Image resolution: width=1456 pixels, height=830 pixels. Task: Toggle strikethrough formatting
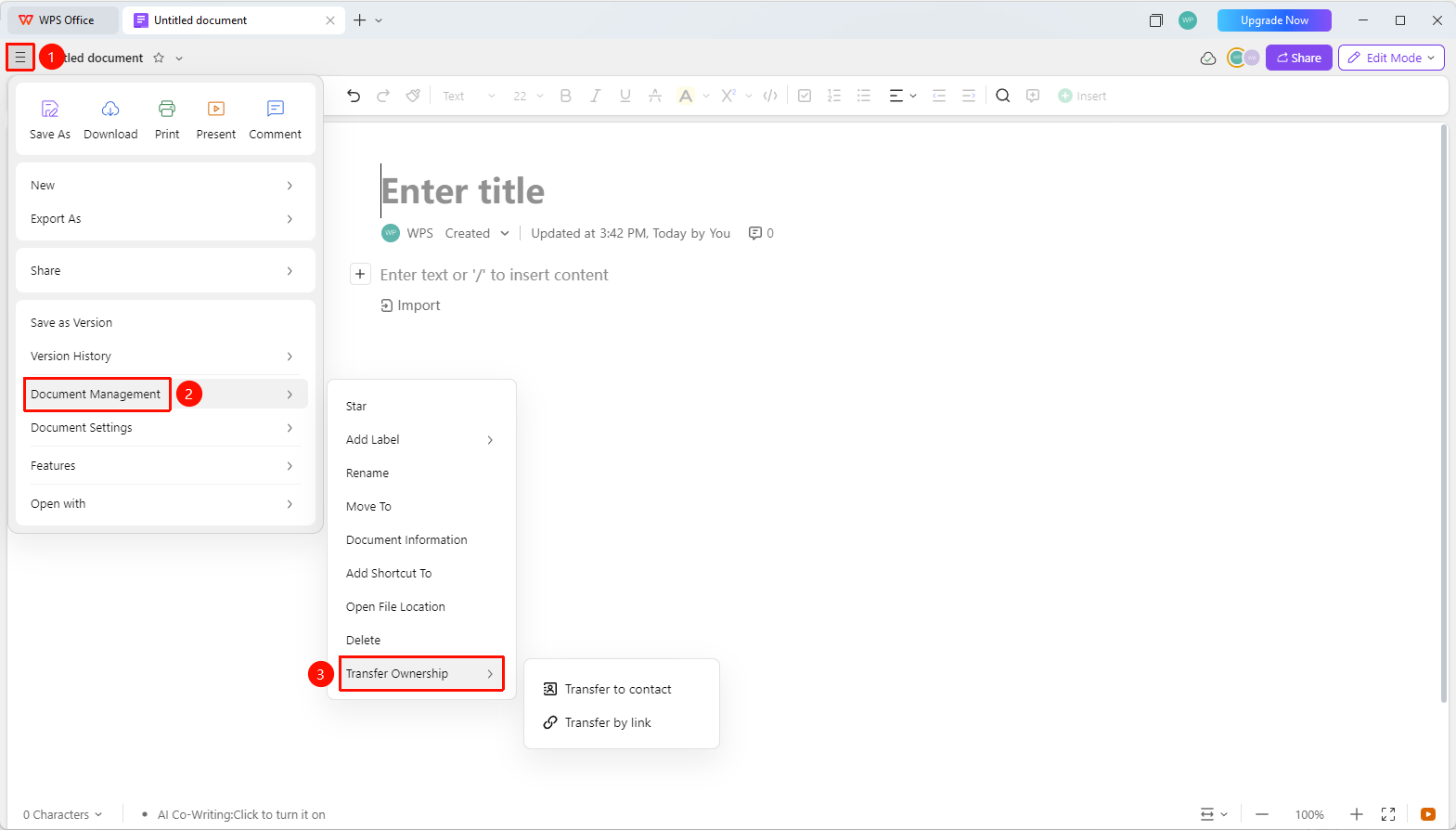coord(655,96)
